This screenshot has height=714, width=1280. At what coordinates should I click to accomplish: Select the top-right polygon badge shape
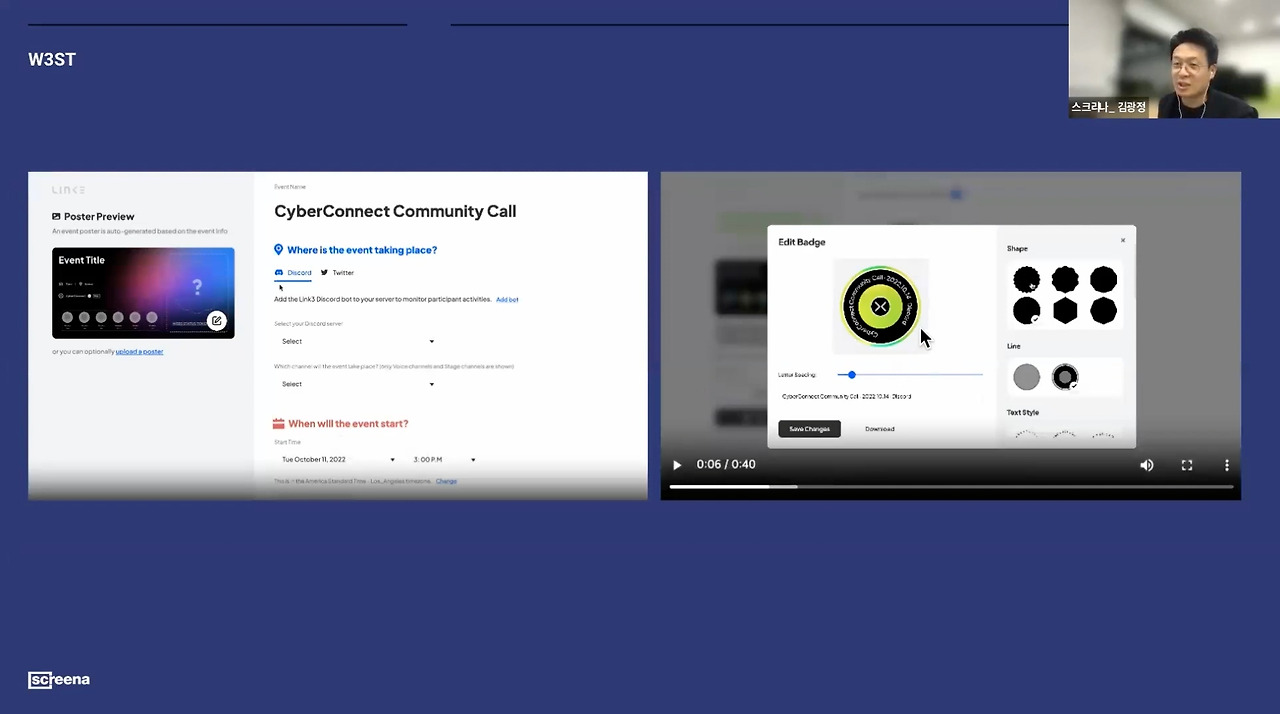tap(1103, 279)
